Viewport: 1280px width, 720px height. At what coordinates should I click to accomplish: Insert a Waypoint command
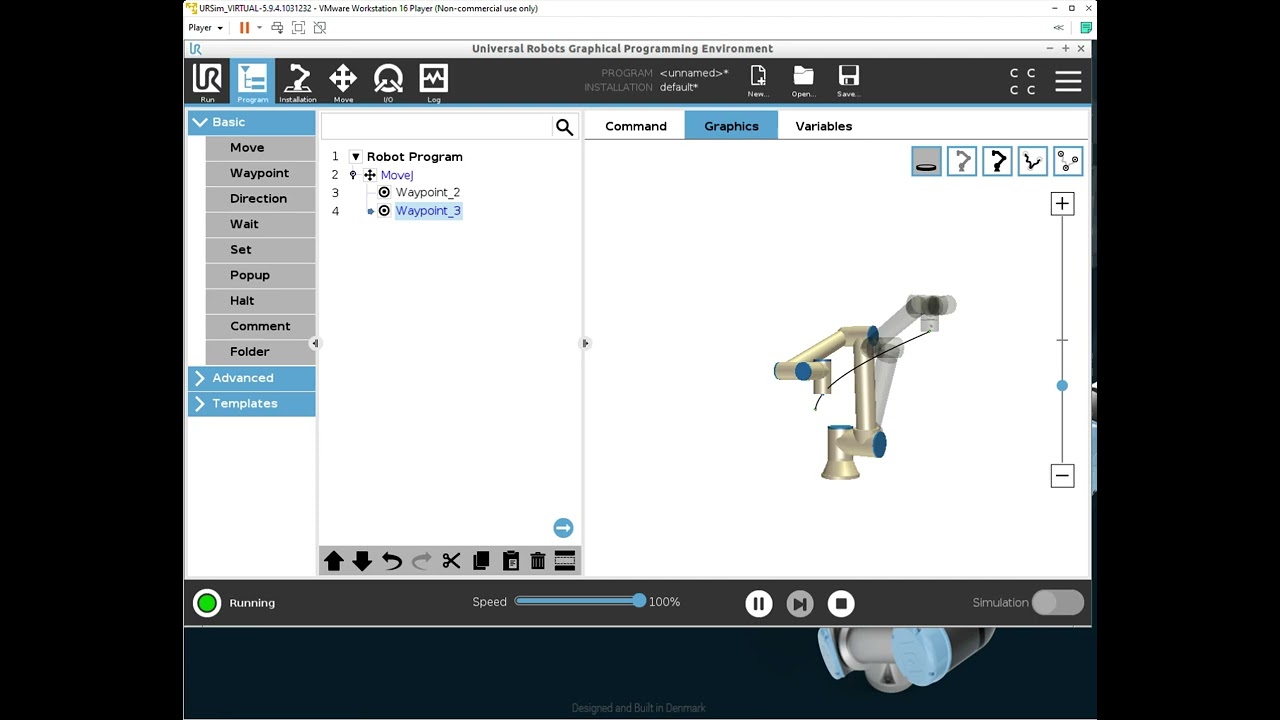(260, 173)
